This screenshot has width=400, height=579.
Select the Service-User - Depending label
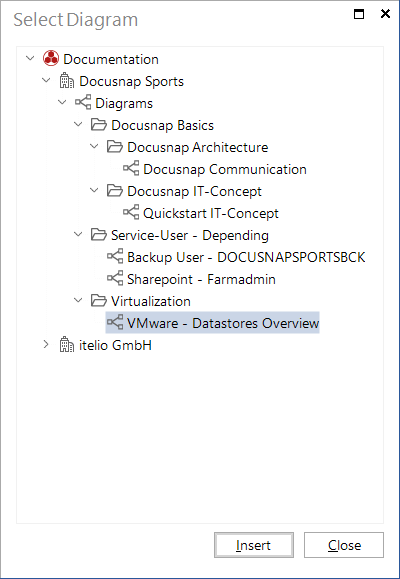[x=190, y=235]
